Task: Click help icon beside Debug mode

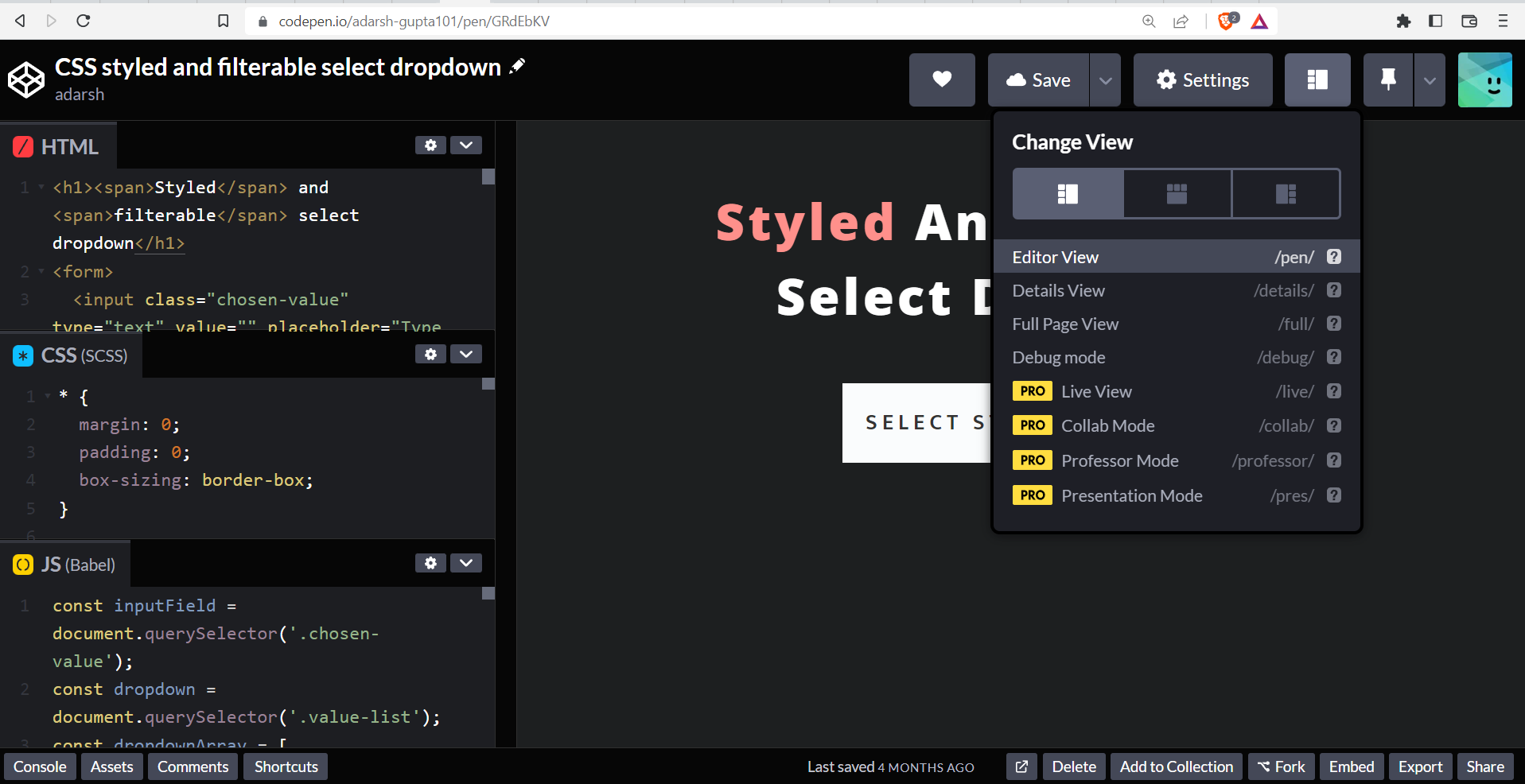Action: [x=1334, y=357]
